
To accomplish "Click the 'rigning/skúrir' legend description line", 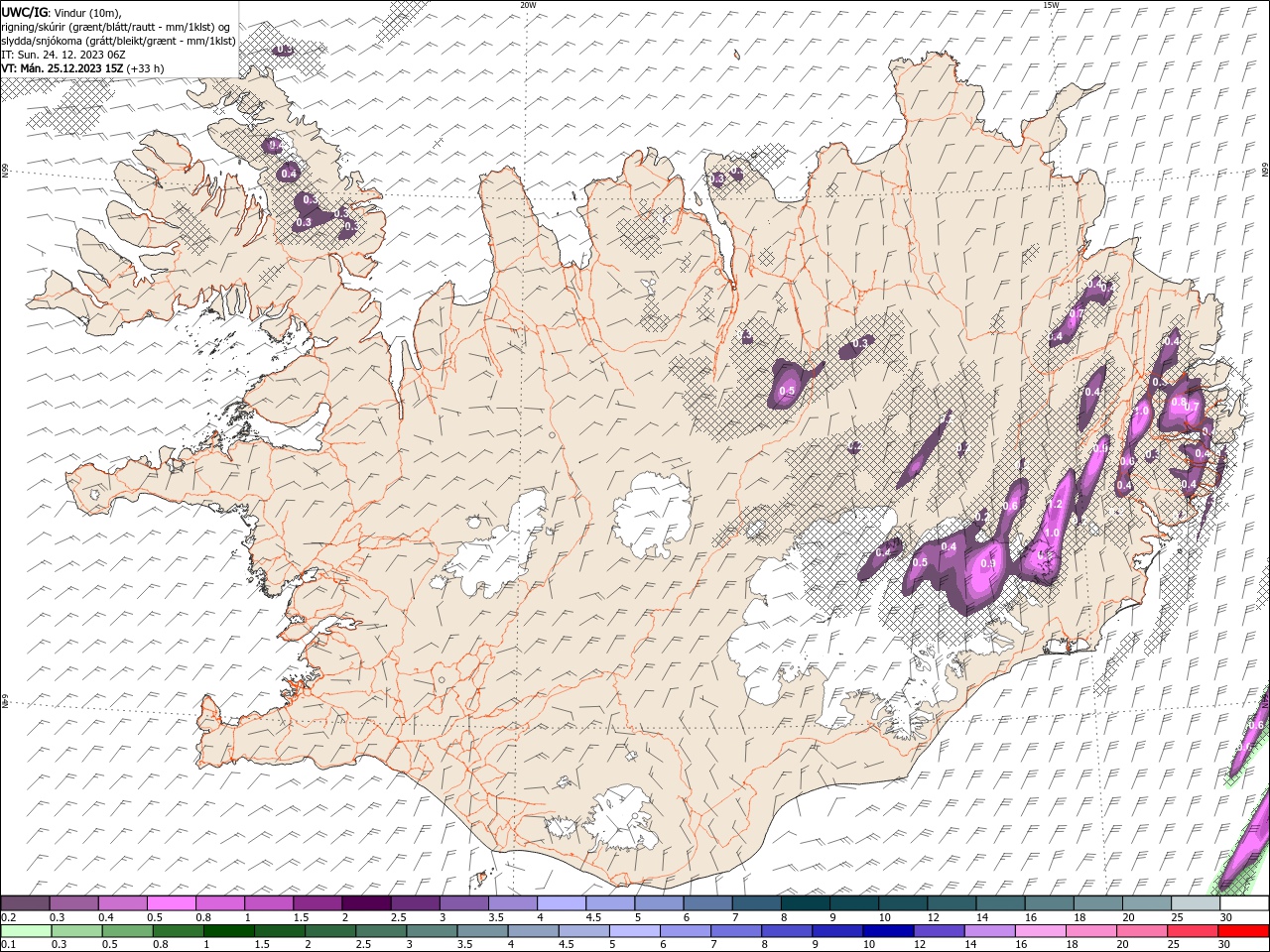I will pyautogui.click(x=116, y=27).
